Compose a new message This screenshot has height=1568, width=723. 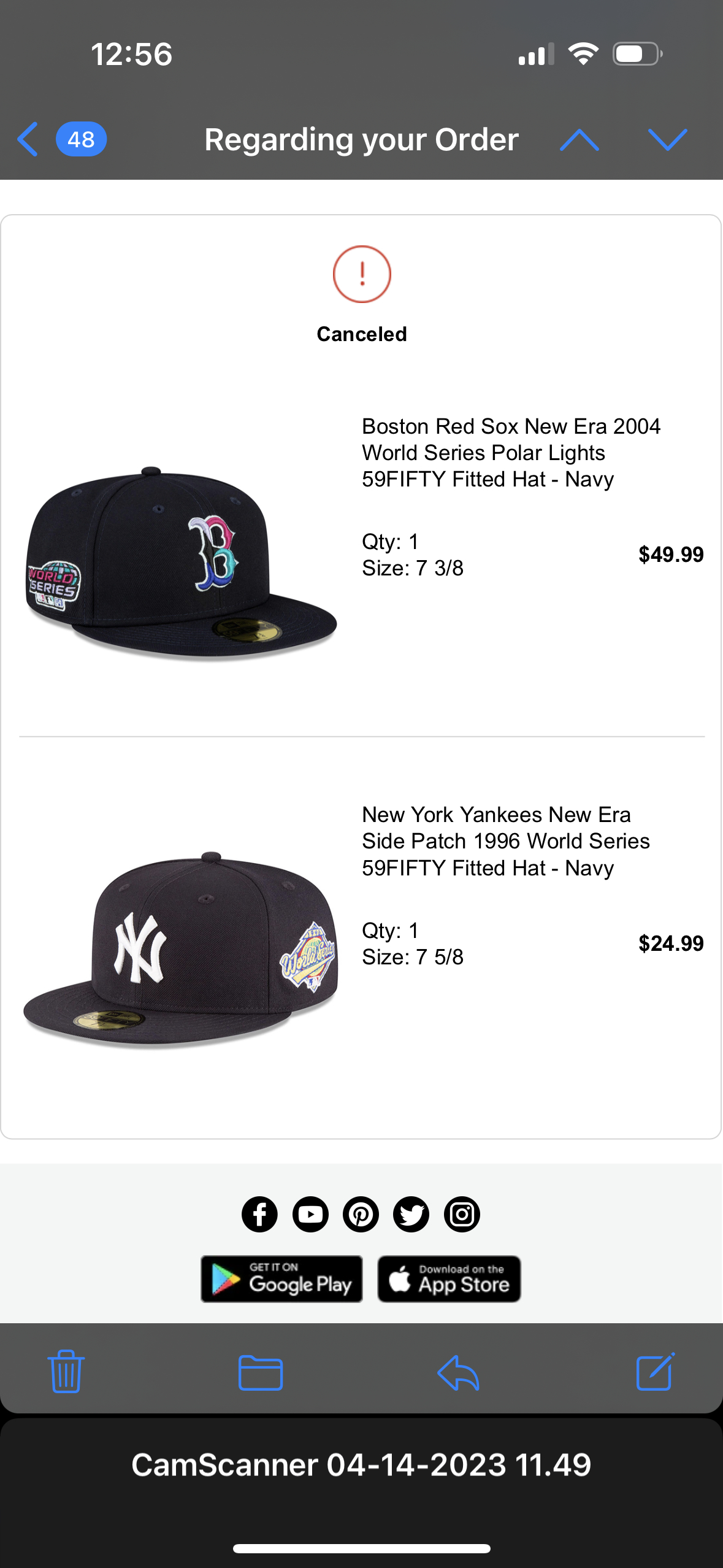655,1372
